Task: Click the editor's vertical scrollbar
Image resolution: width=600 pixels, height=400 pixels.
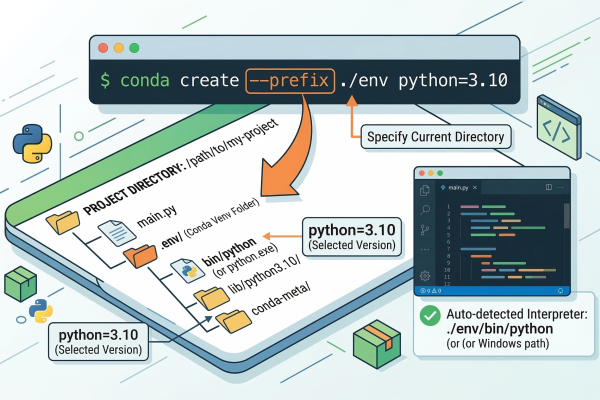Action: click(567, 215)
